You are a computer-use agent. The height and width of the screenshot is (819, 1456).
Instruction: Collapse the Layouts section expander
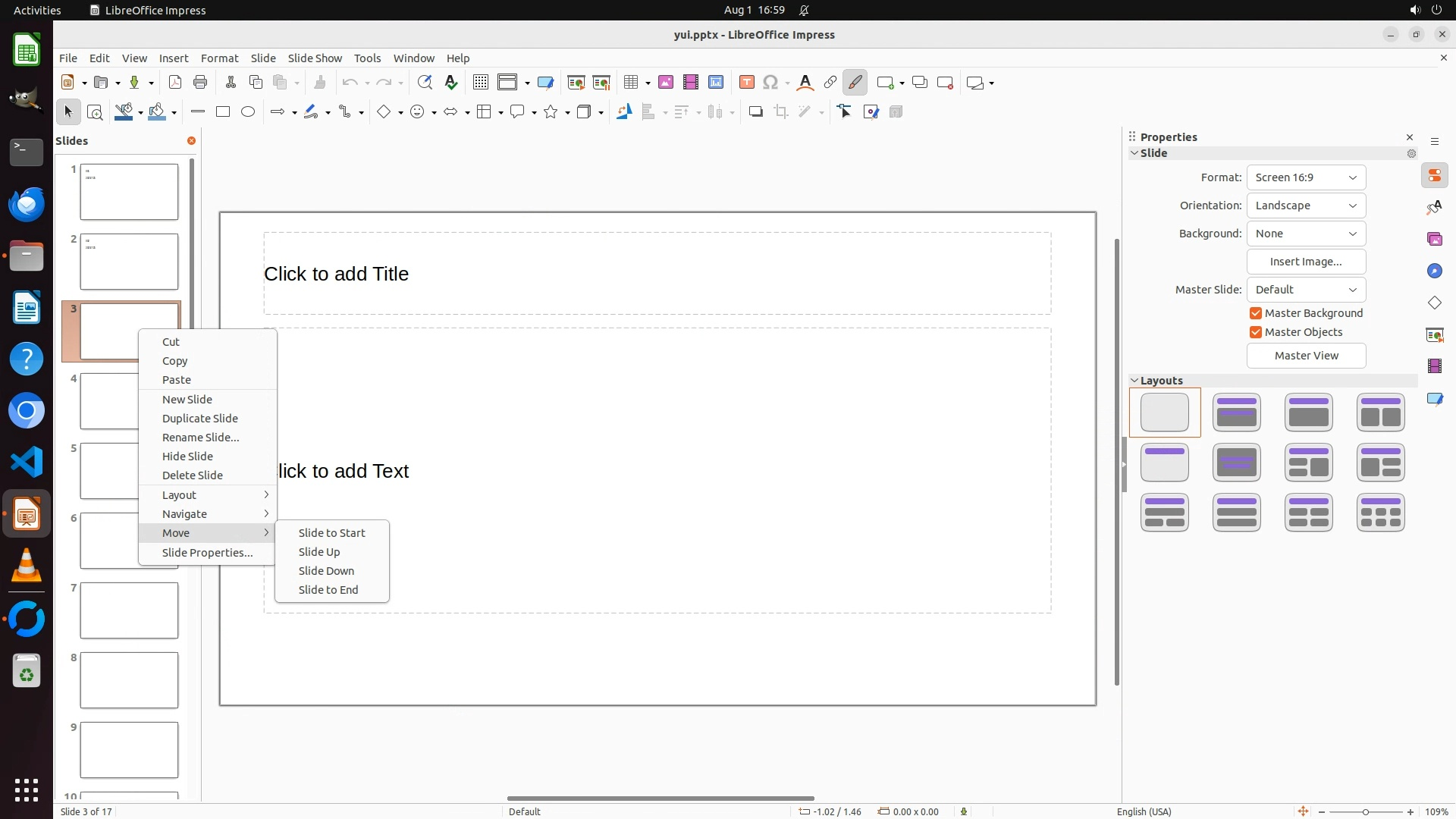1135,381
